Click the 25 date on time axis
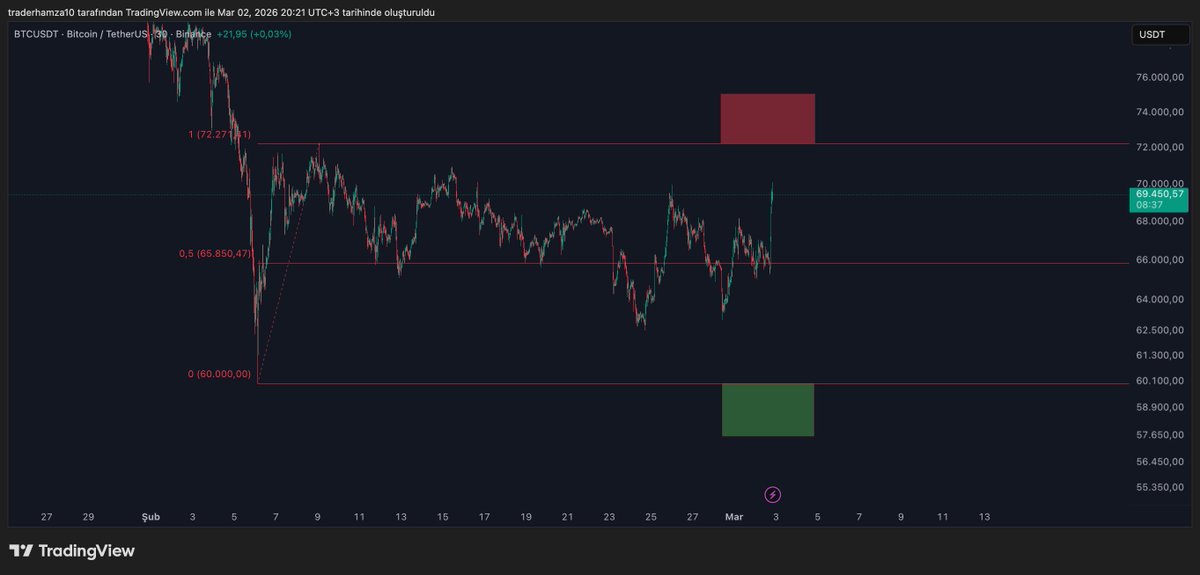The image size is (1200, 575). coord(651,517)
